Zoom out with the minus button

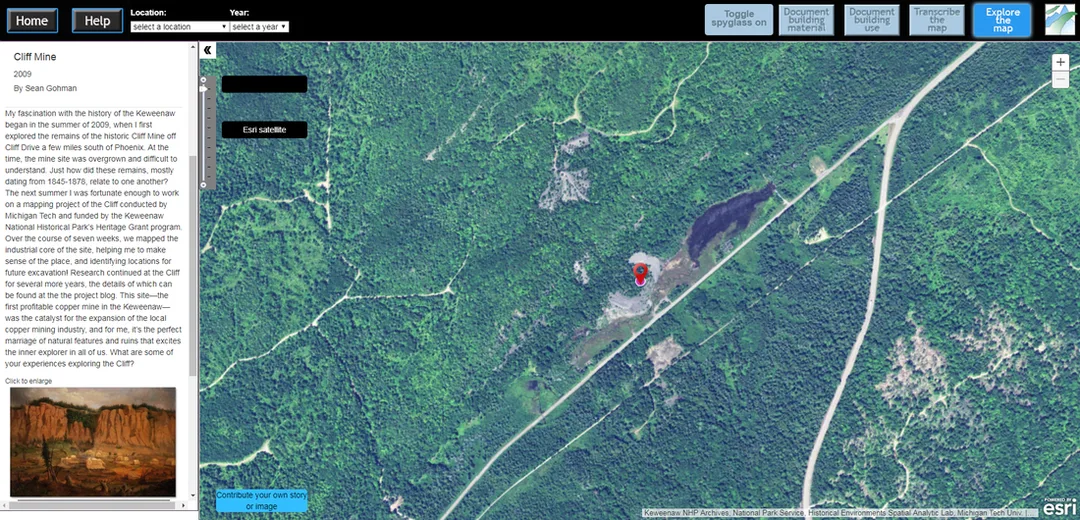pyautogui.click(x=1061, y=80)
